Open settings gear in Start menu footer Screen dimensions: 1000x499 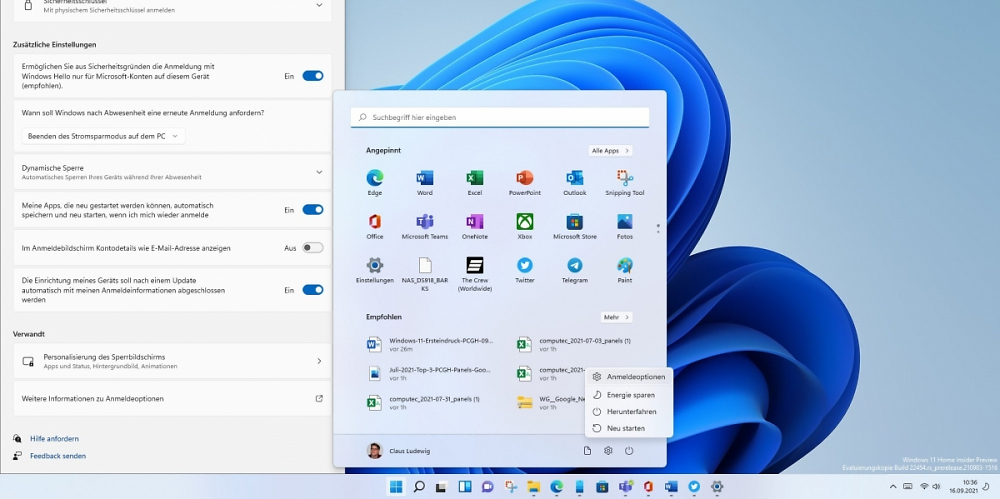click(608, 451)
